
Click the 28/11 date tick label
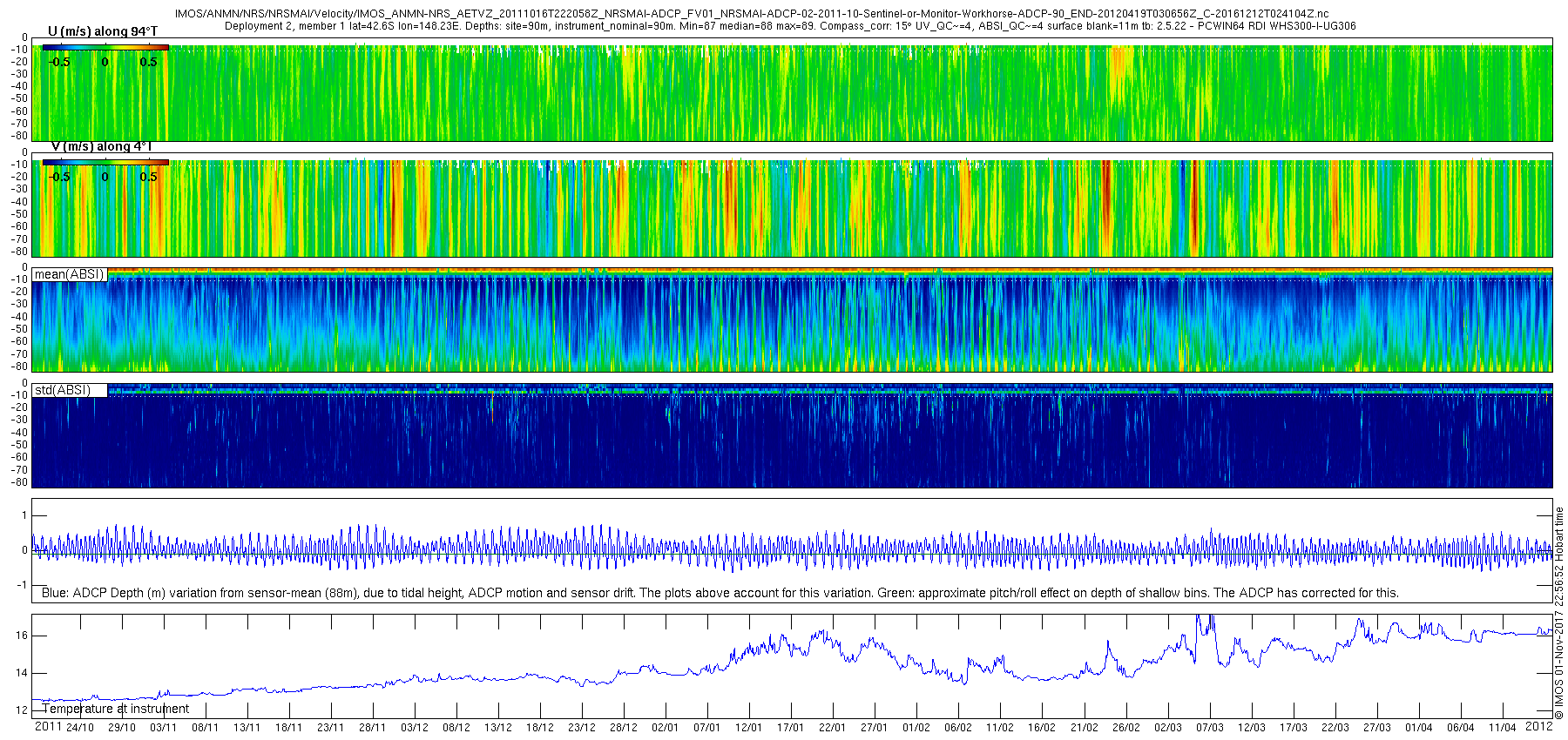[372, 728]
